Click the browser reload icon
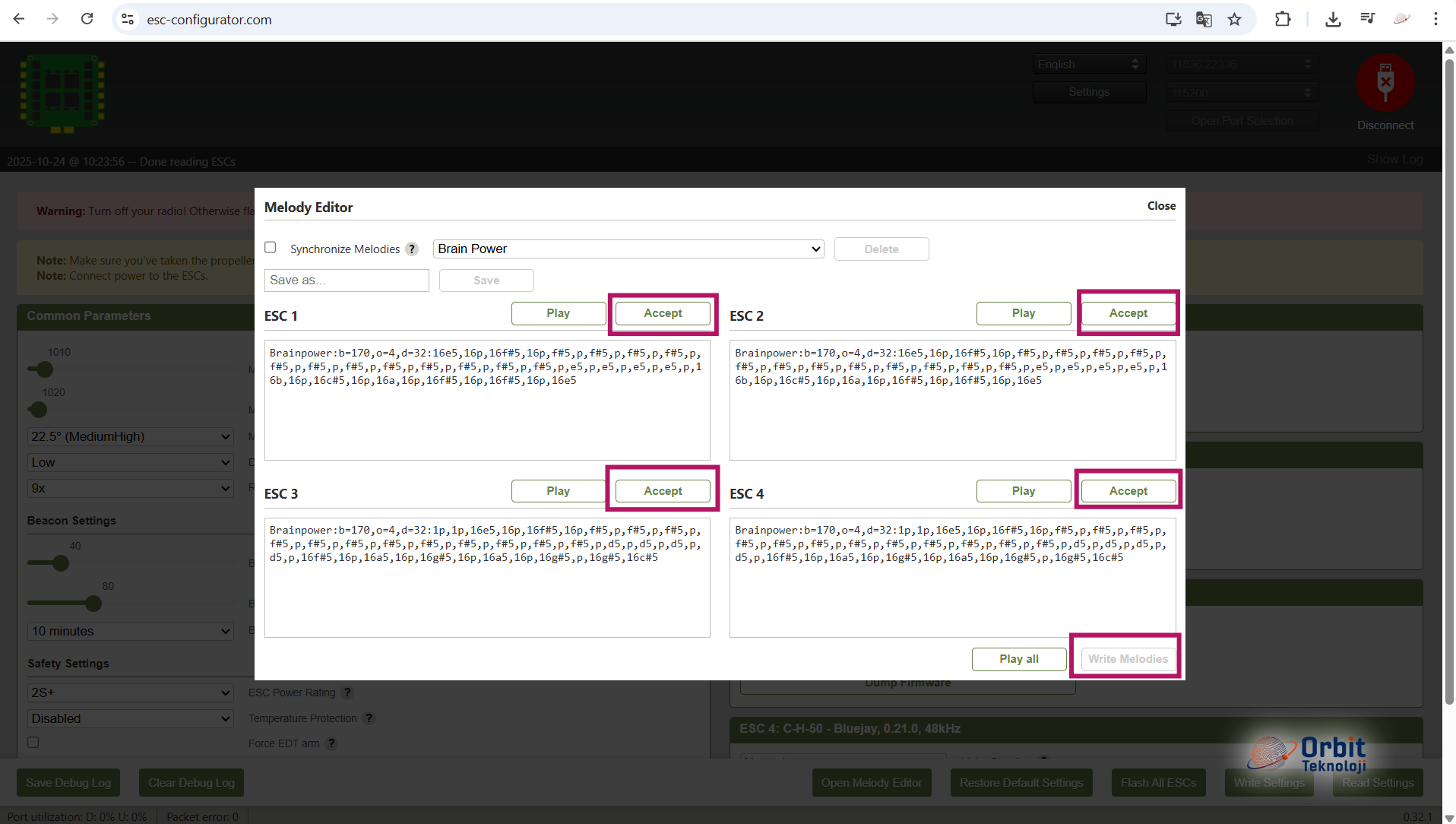1456x824 pixels. (x=87, y=19)
